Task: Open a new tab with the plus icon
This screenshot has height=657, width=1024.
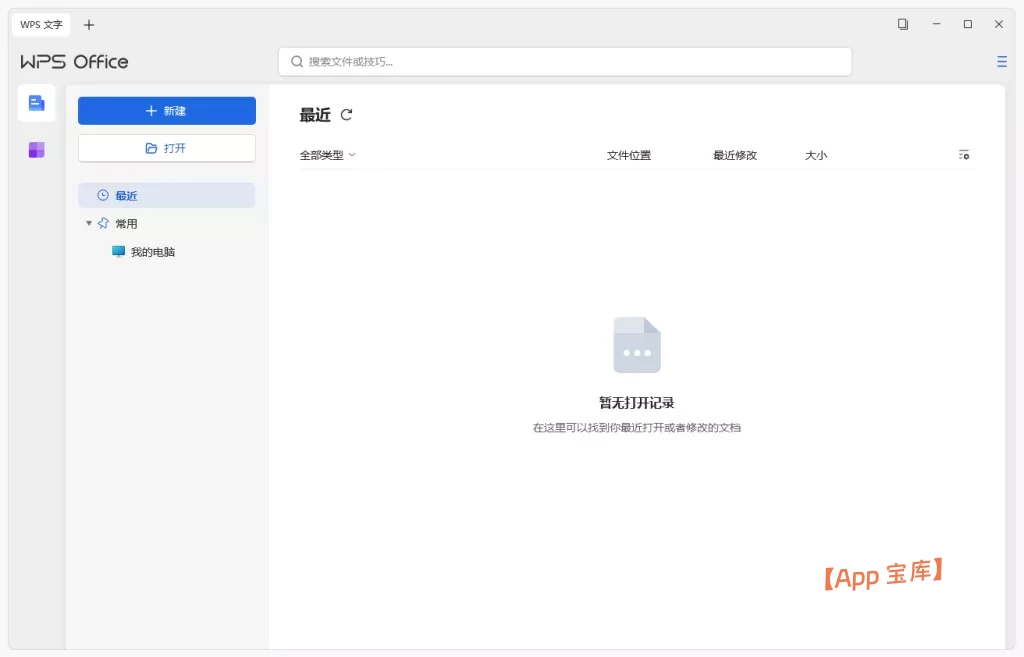Action: (x=89, y=24)
